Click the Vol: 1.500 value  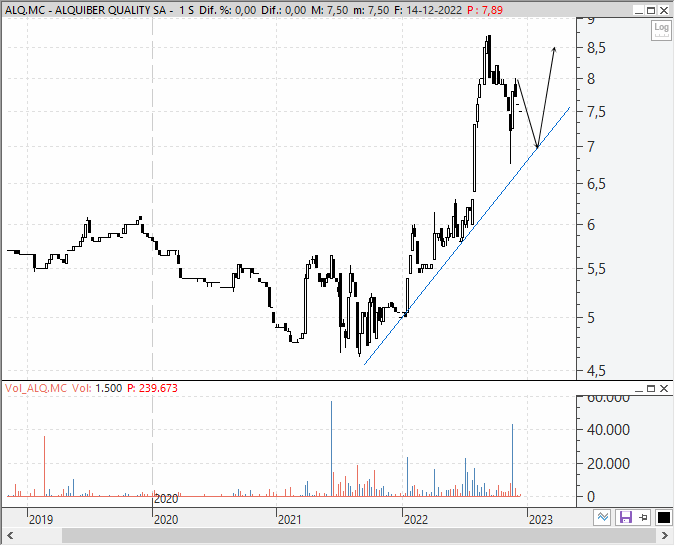tap(97, 388)
